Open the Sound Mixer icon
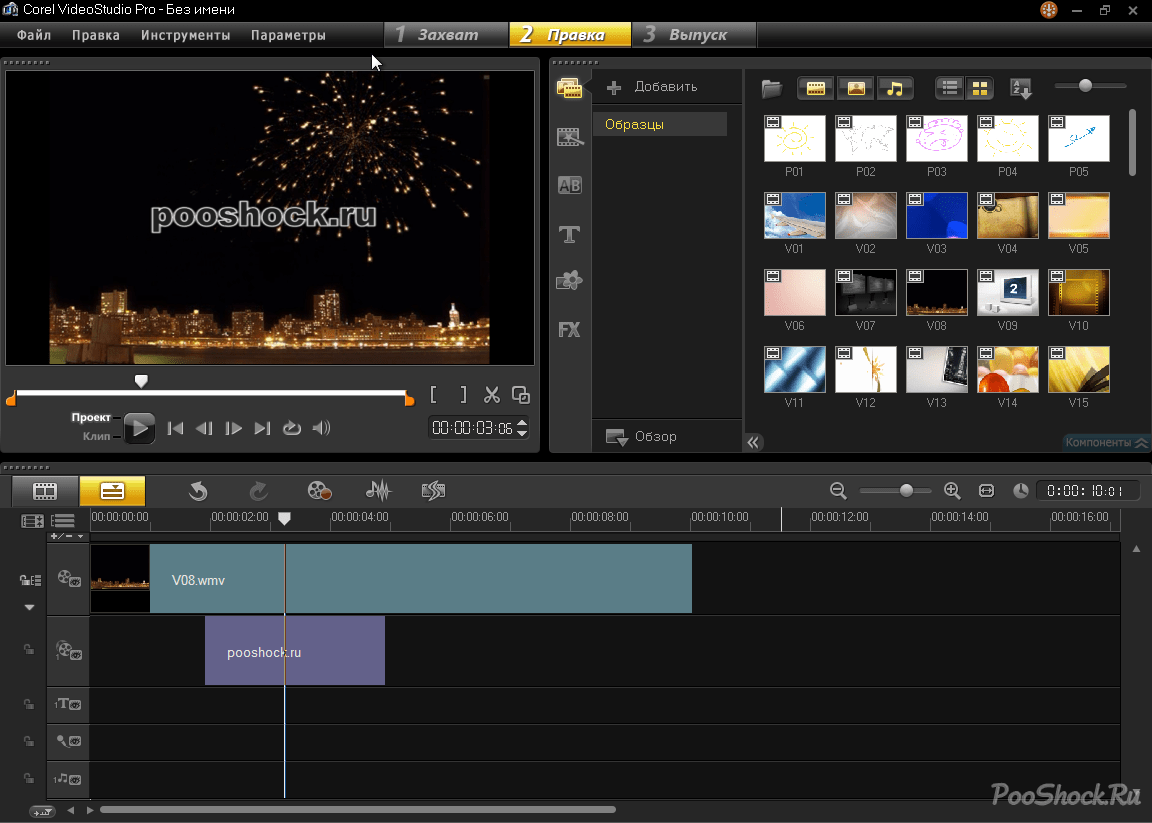 pyautogui.click(x=378, y=490)
